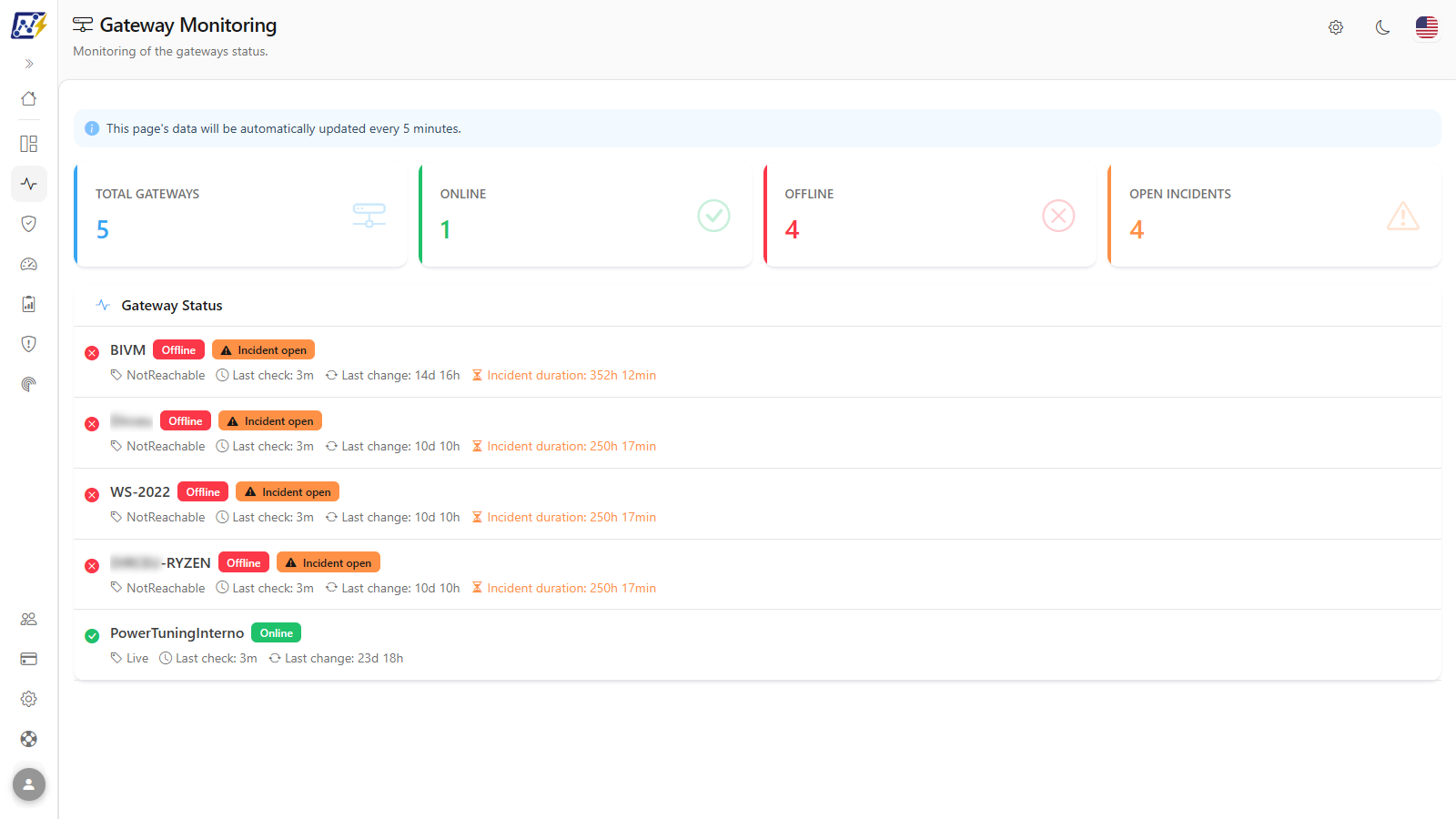Click the Gateway Monitoring page title
This screenshot has height=819, width=1456.
tap(188, 25)
